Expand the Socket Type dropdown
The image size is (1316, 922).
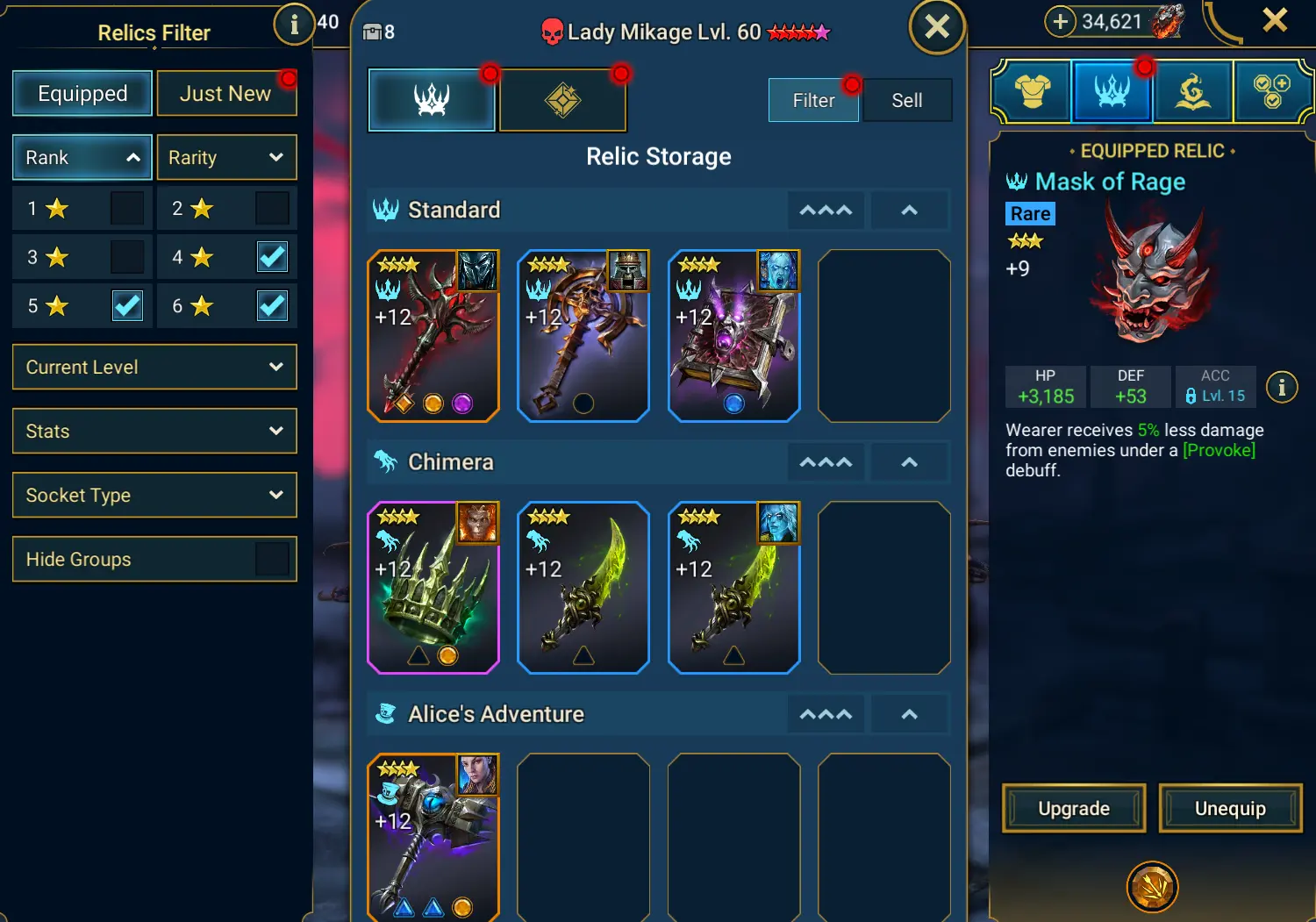pos(154,495)
